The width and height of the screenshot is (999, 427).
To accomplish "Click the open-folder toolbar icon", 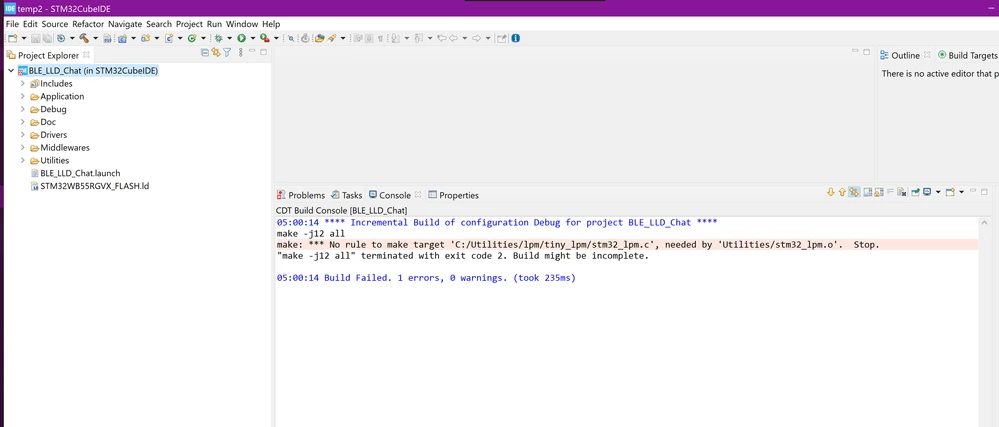I will coord(320,38).
